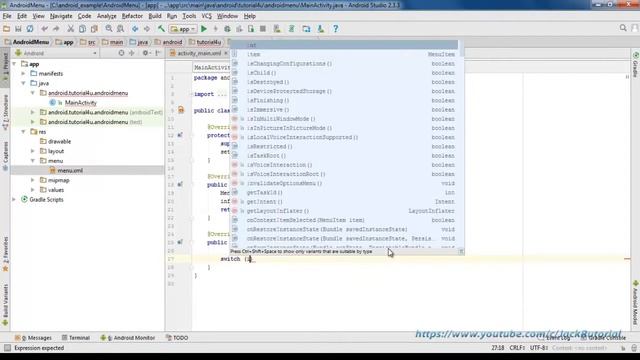The image size is (640, 360).
Task: Open Structure side tool window
Action: pyautogui.click(x=5, y=112)
